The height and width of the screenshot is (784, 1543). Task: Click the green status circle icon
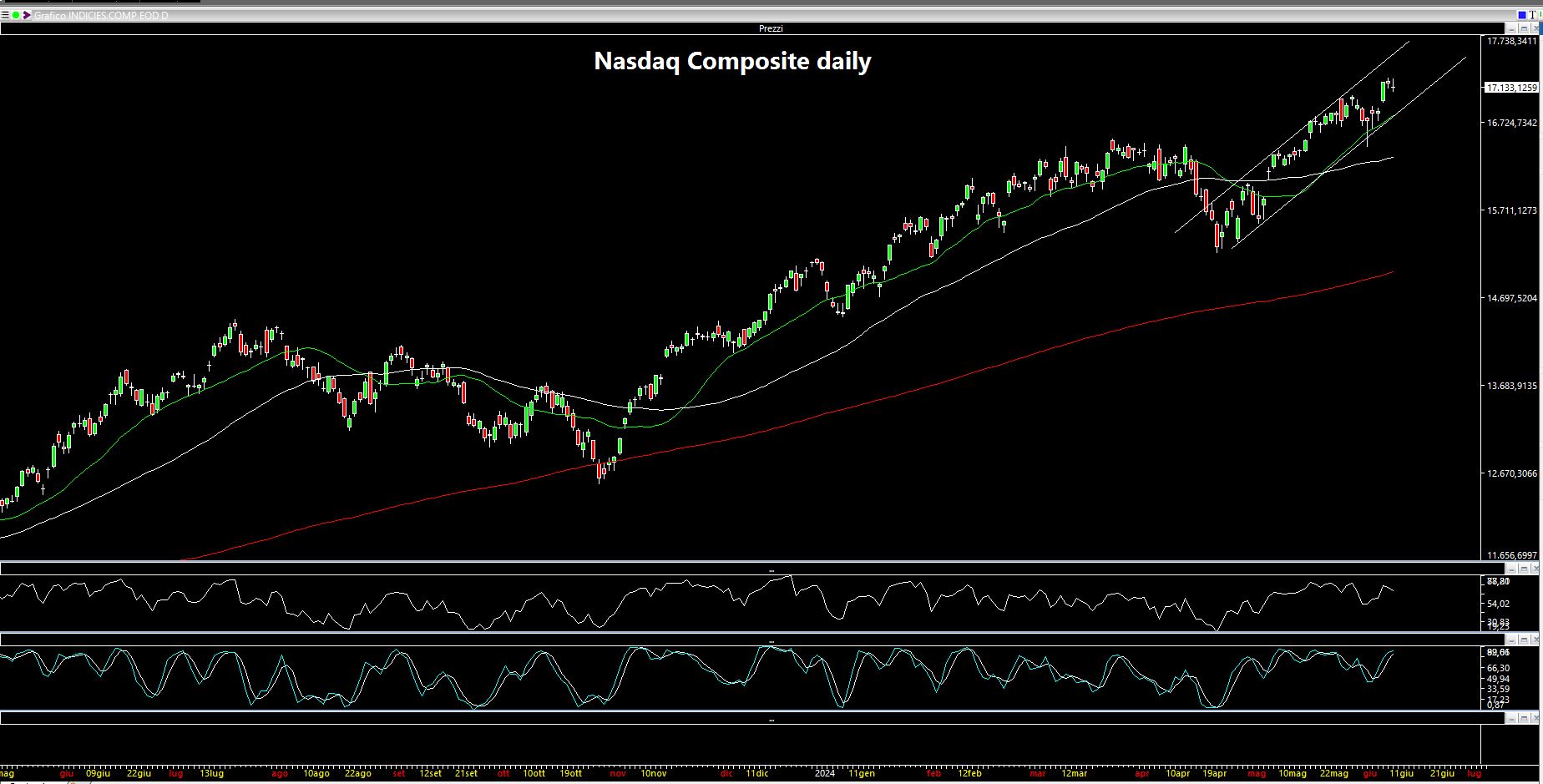coord(16,15)
